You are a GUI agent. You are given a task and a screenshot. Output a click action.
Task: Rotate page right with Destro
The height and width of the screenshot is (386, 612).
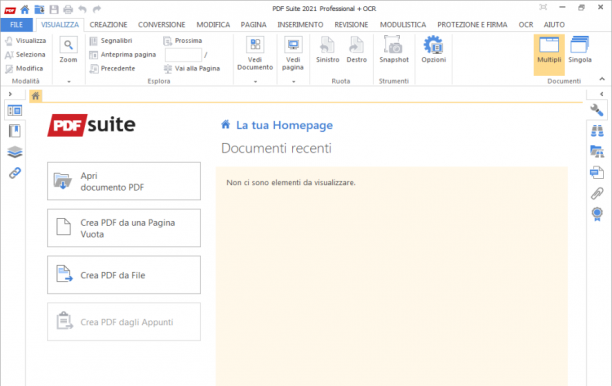click(356, 50)
